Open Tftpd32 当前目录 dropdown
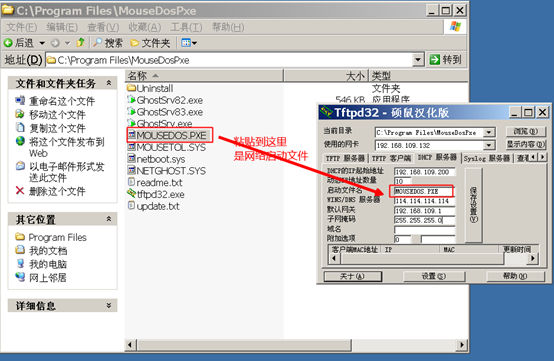The width and height of the screenshot is (554, 361). [489, 132]
